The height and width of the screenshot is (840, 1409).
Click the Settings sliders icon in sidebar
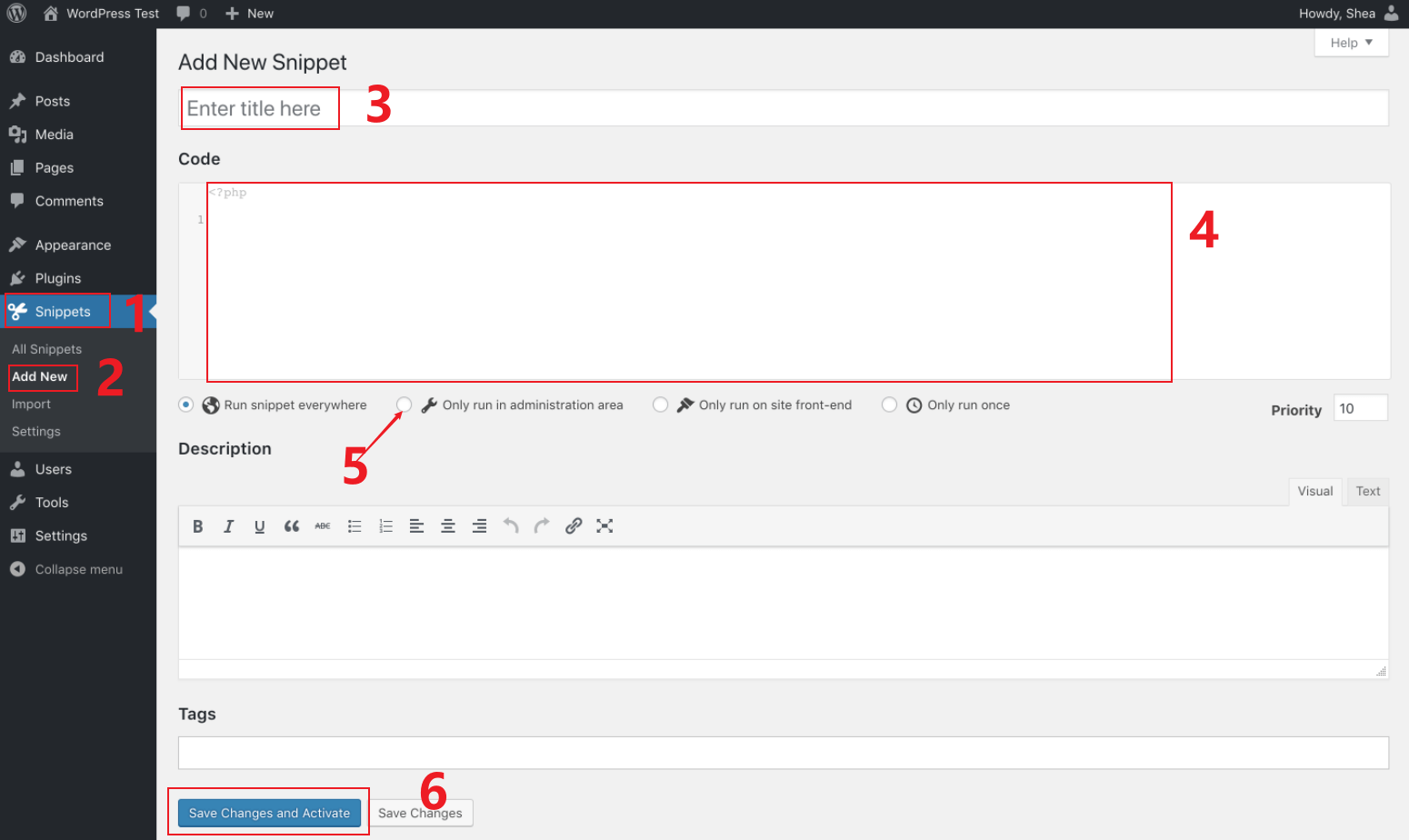click(x=17, y=536)
